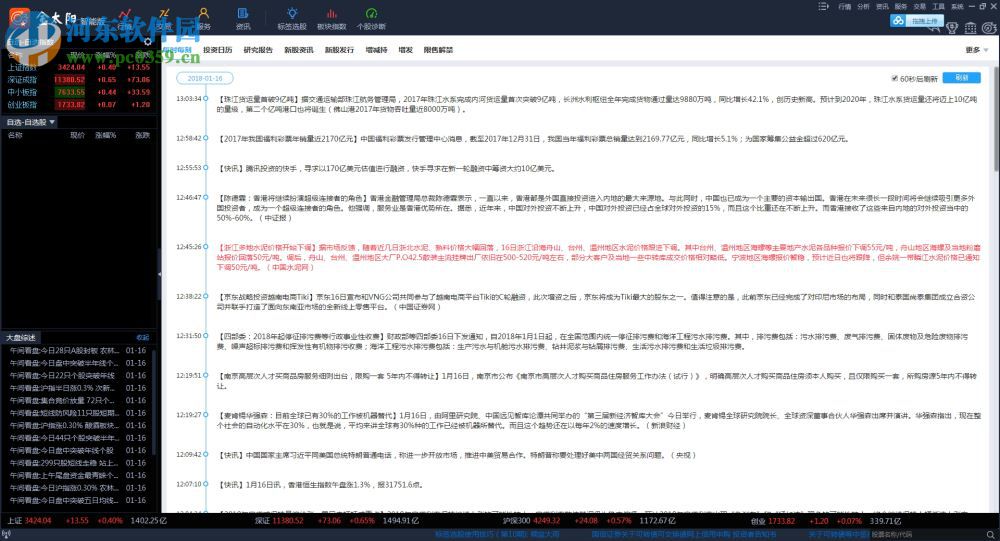Open the 服务 person icon
The width and height of the screenshot is (1000, 541).
click(x=203, y=19)
